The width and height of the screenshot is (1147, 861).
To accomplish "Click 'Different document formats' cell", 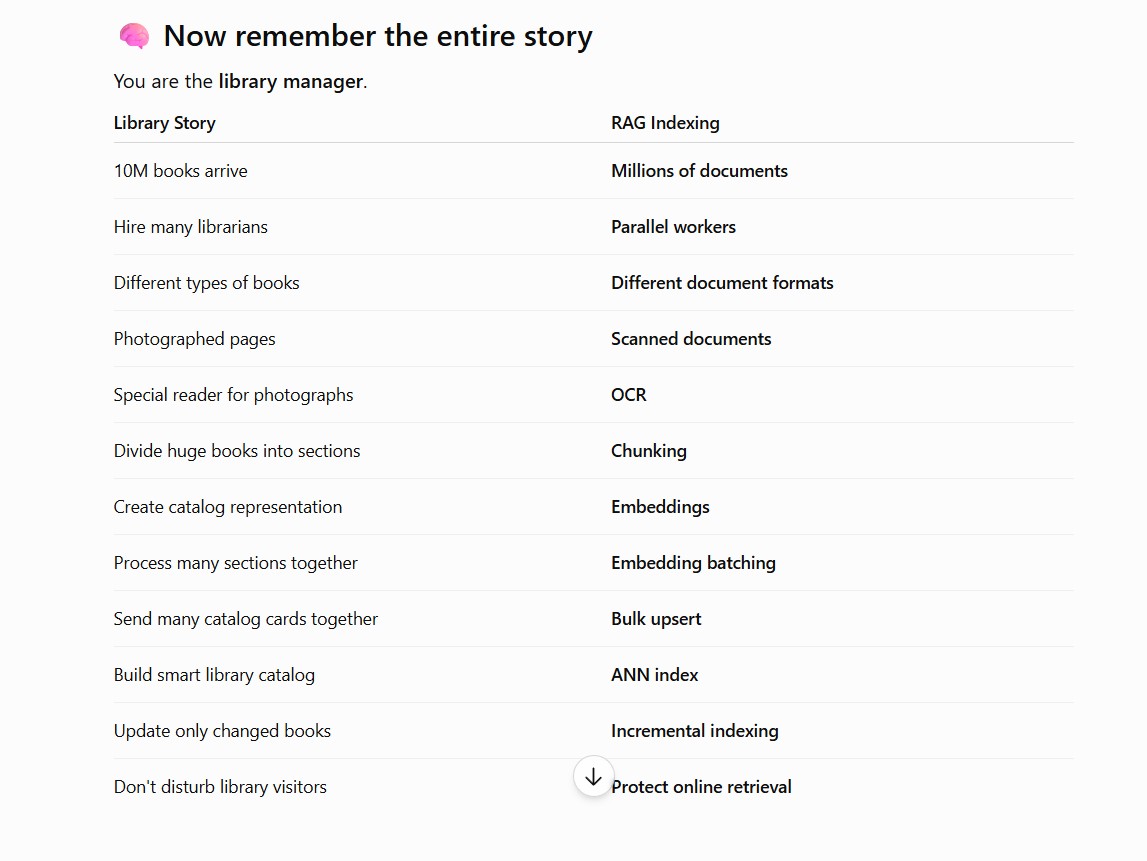I will click(722, 282).
